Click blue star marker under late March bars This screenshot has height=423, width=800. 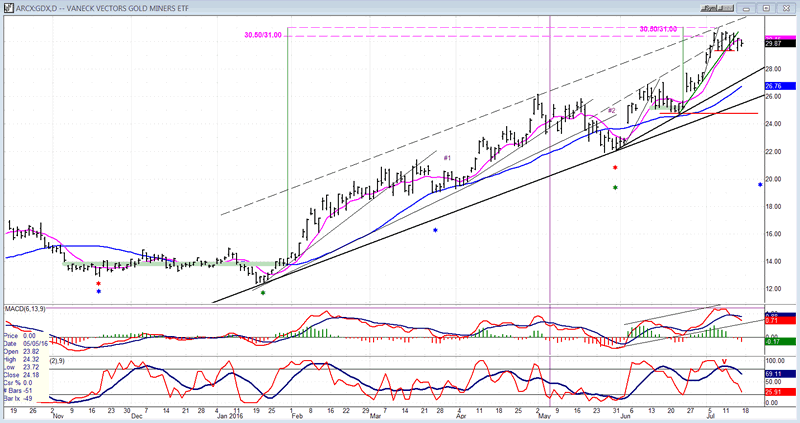[x=435, y=230]
